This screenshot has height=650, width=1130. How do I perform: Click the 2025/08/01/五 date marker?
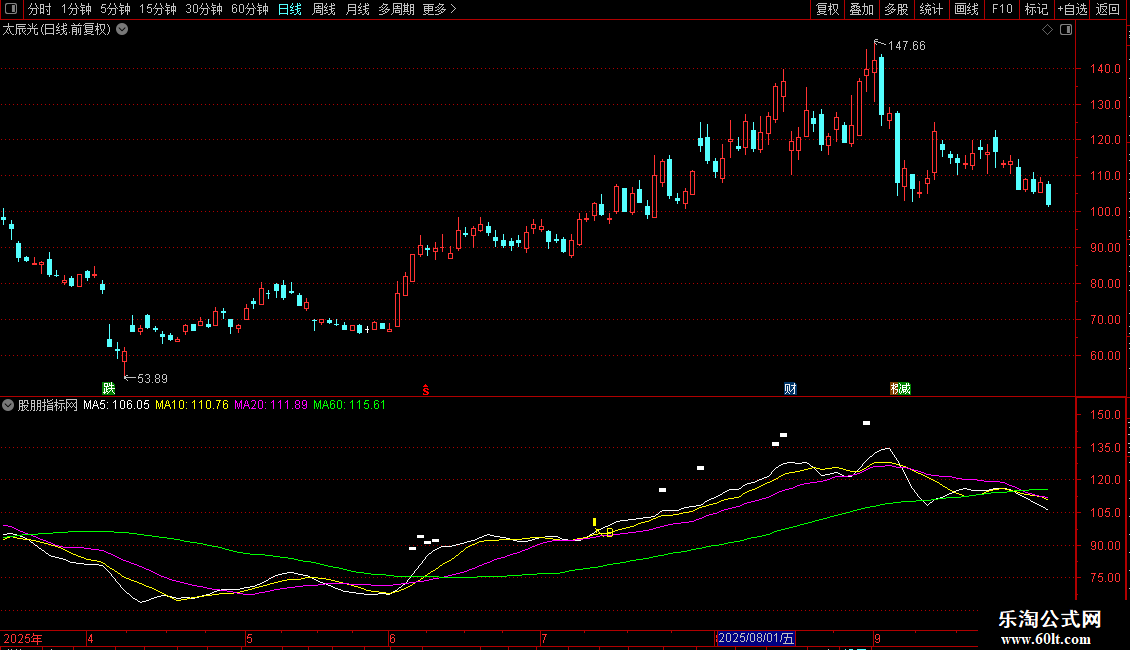(755, 638)
